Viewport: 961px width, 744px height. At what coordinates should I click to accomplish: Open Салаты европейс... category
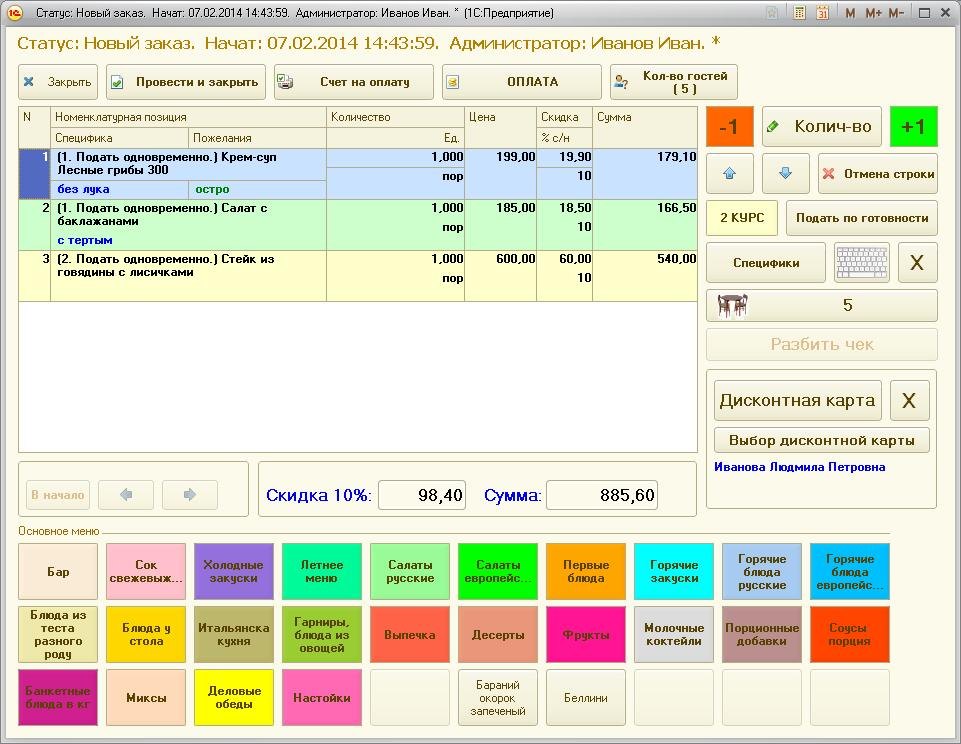498,571
